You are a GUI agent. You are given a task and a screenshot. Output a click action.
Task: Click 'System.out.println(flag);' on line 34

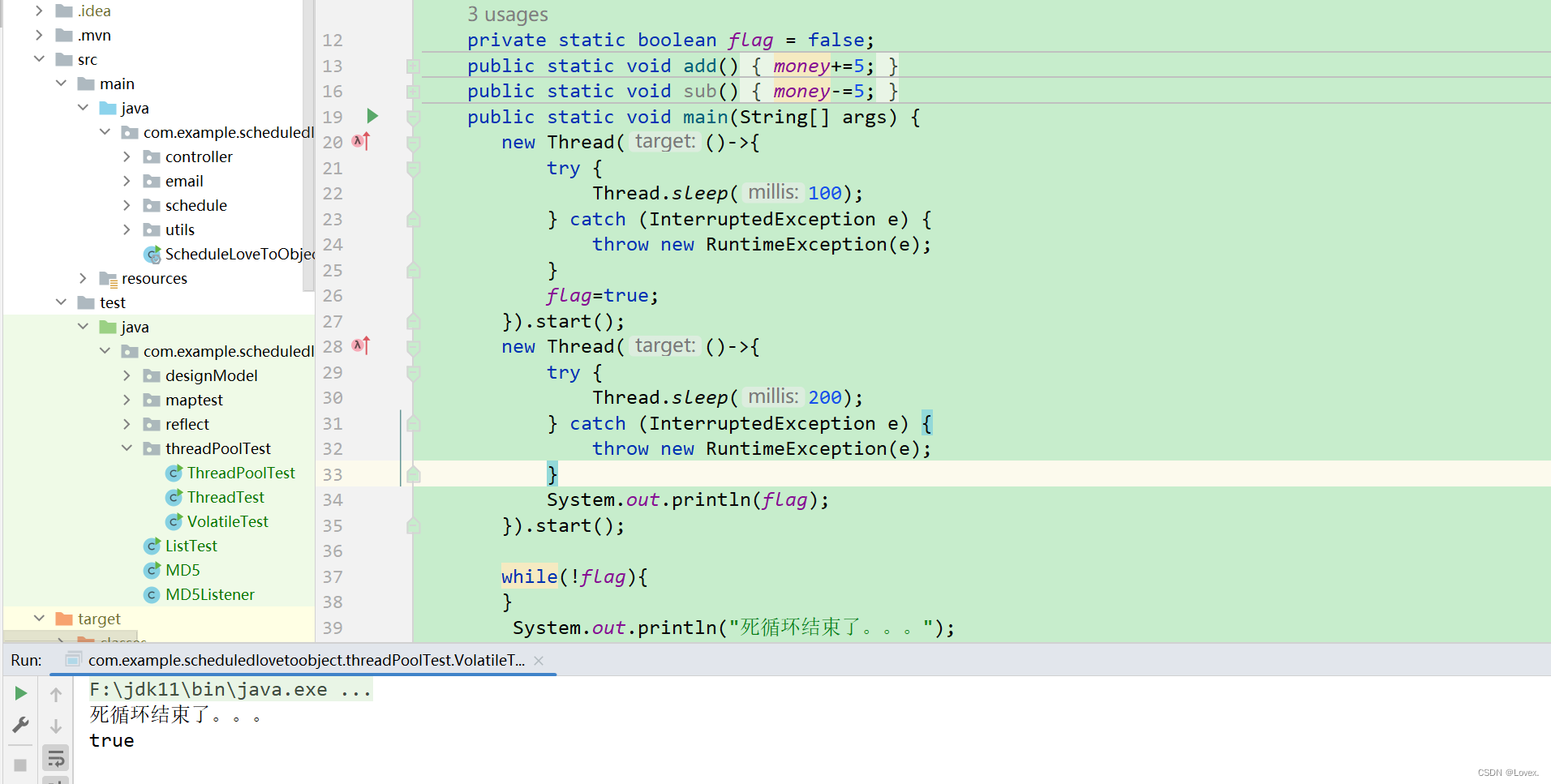pyautogui.click(x=688, y=499)
